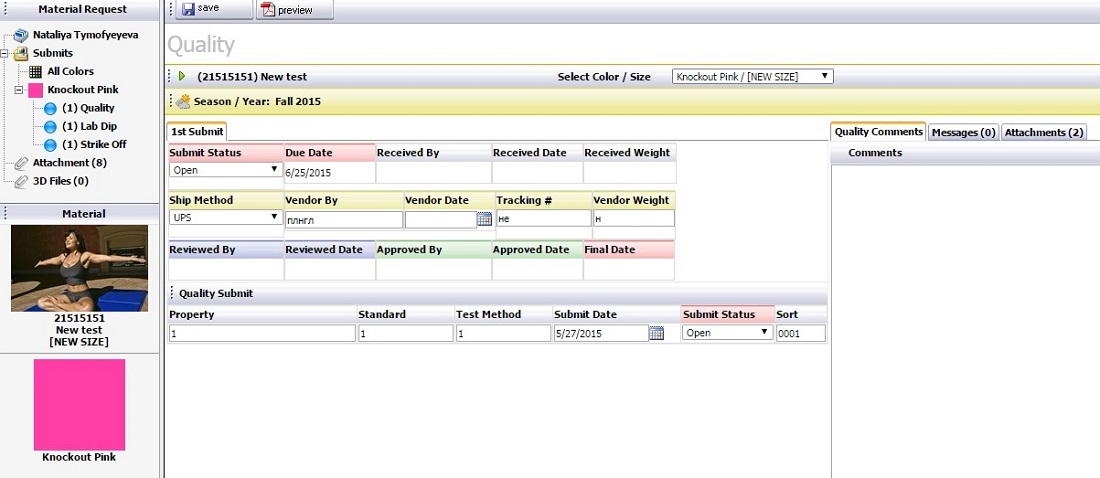Image resolution: width=1100 pixels, height=478 pixels.
Task: Select the 1st Submit tab
Action: point(197,131)
